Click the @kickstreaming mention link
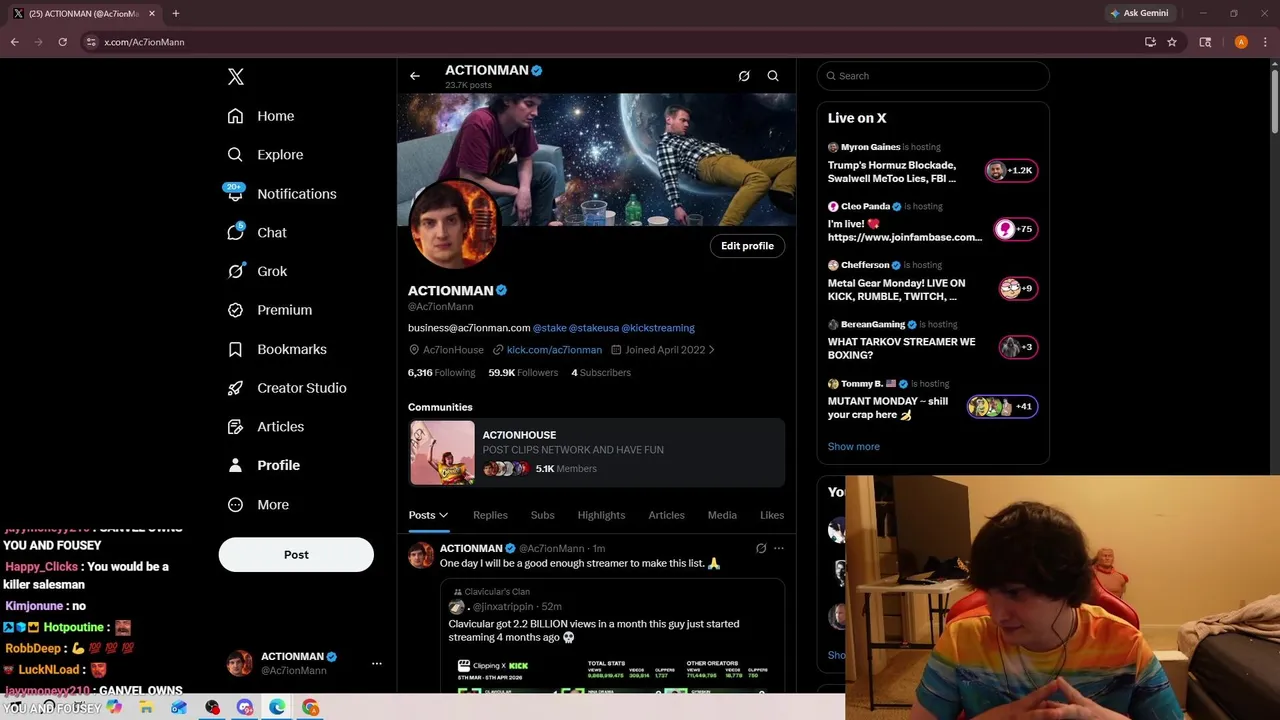 tap(658, 328)
